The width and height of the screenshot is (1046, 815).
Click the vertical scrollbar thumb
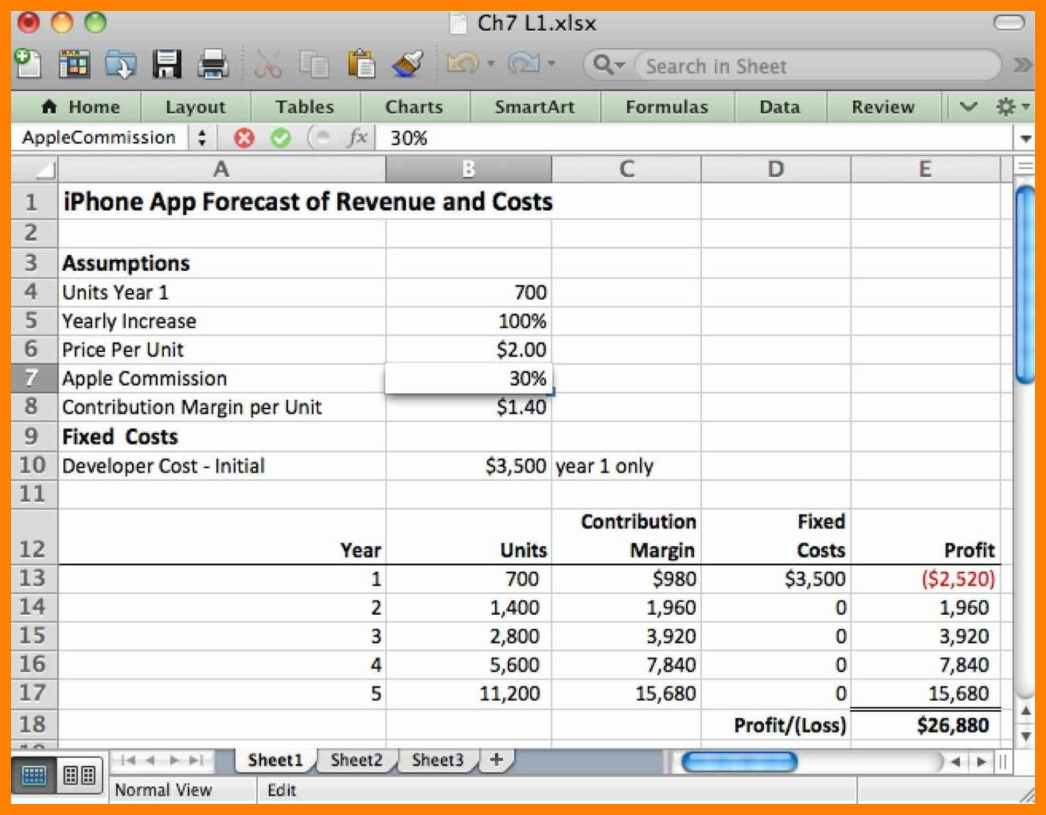[1025, 285]
